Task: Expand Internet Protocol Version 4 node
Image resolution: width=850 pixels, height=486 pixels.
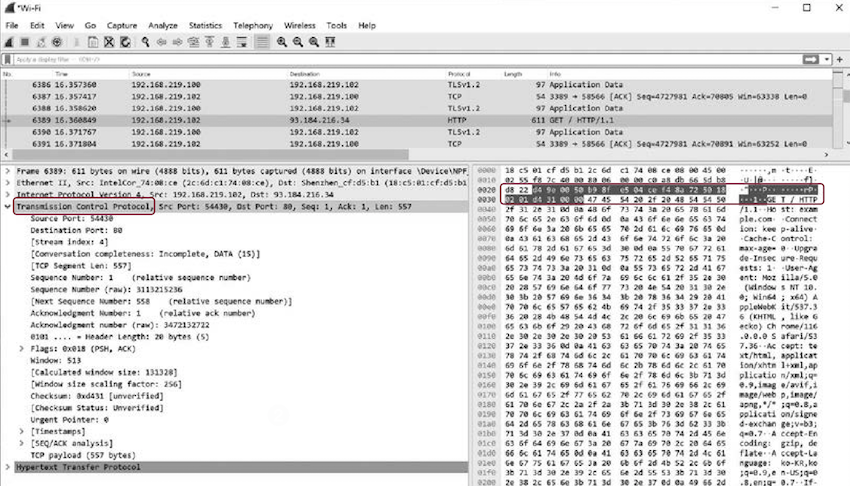Action: [8, 195]
